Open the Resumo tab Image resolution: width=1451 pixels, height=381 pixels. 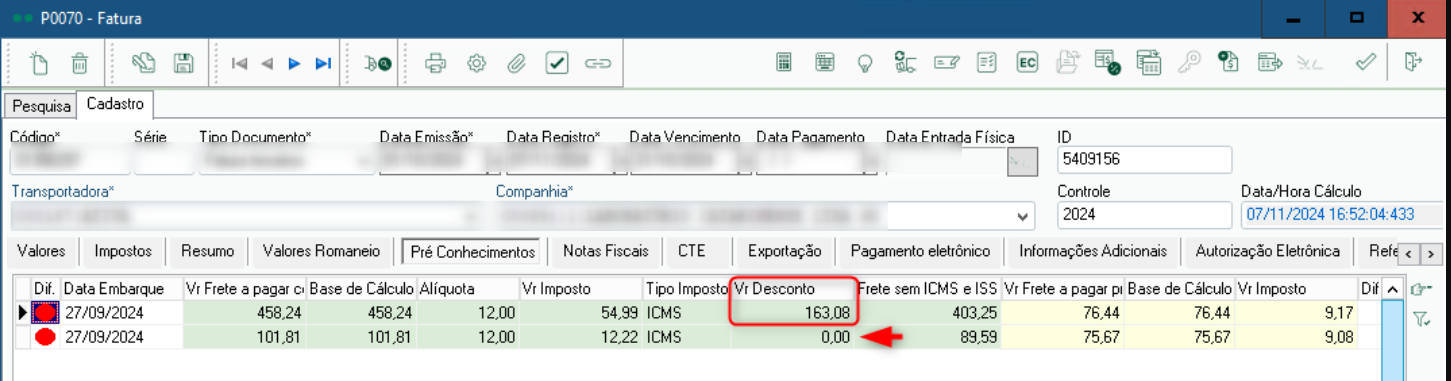[x=207, y=251]
